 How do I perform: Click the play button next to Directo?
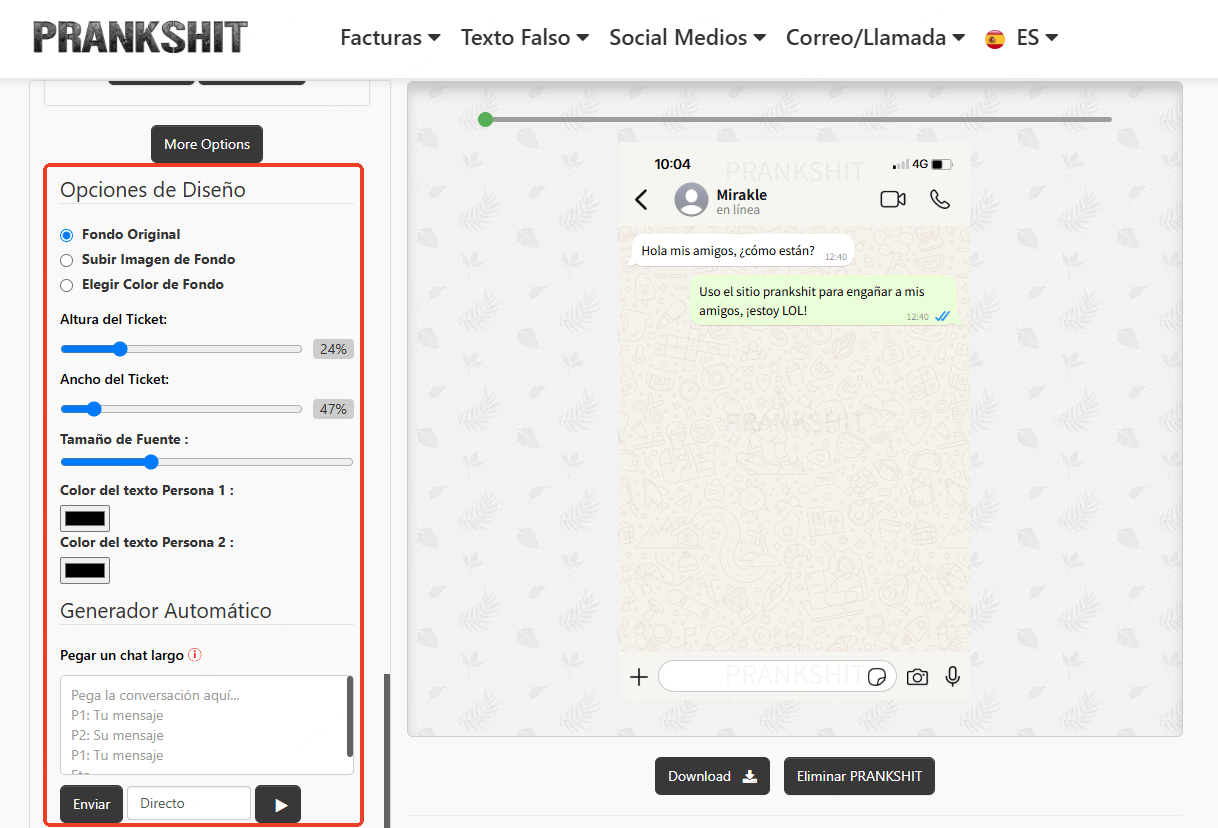click(x=278, y=804)
